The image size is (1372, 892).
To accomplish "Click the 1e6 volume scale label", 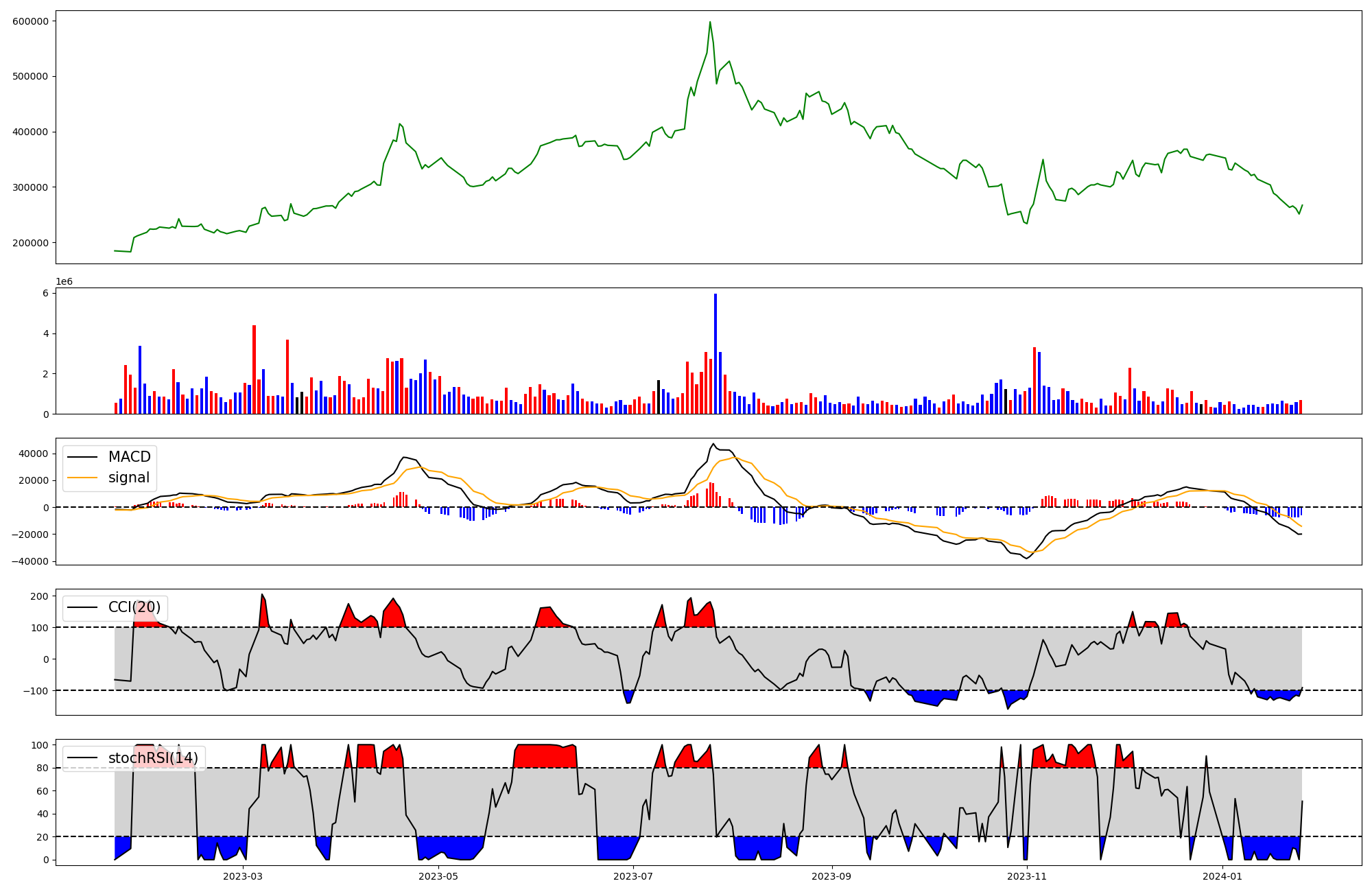I will (64, 282).
